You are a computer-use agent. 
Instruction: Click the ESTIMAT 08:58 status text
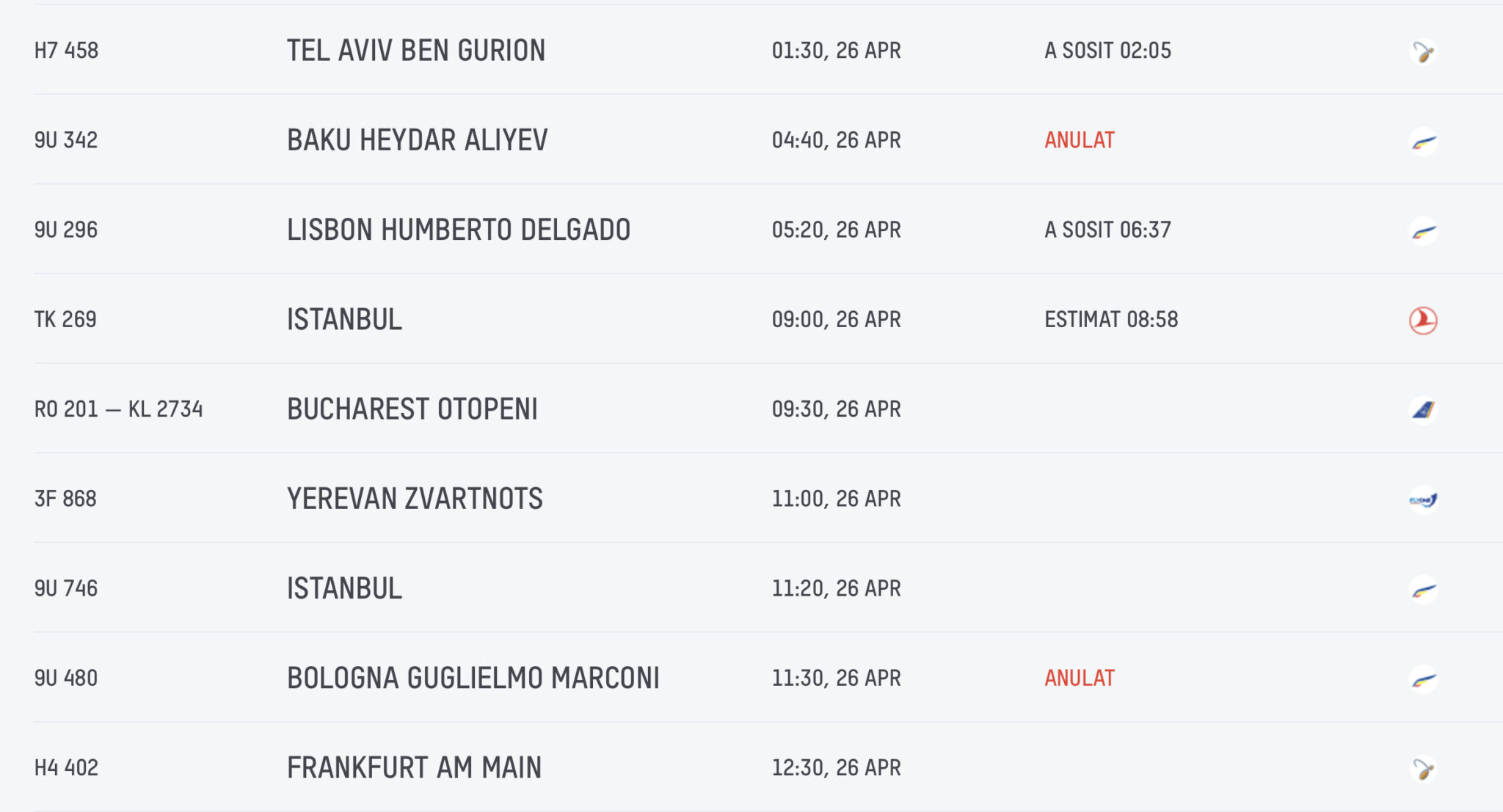click(1111, 320)
